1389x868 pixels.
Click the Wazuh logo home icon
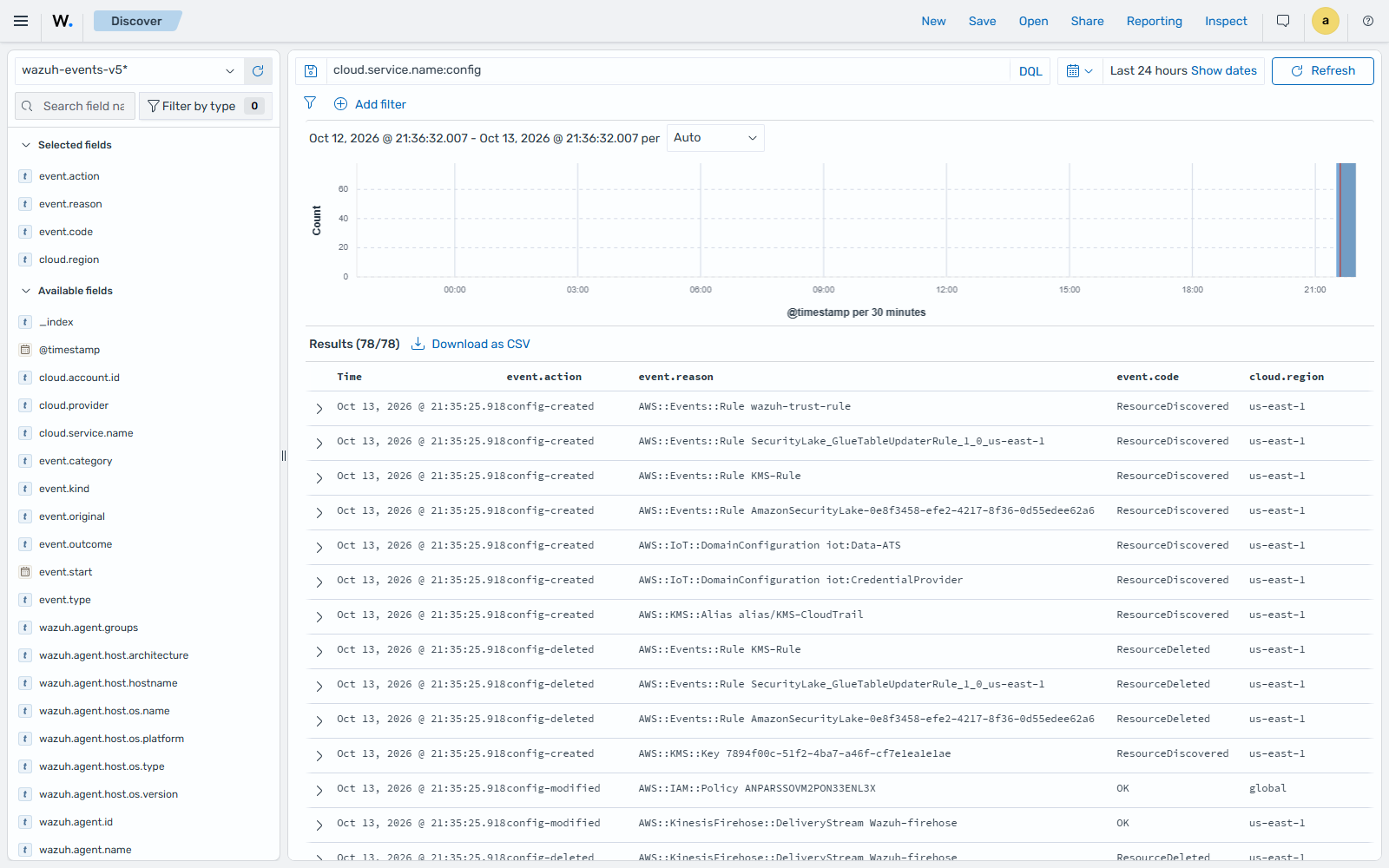coord(63,21)
